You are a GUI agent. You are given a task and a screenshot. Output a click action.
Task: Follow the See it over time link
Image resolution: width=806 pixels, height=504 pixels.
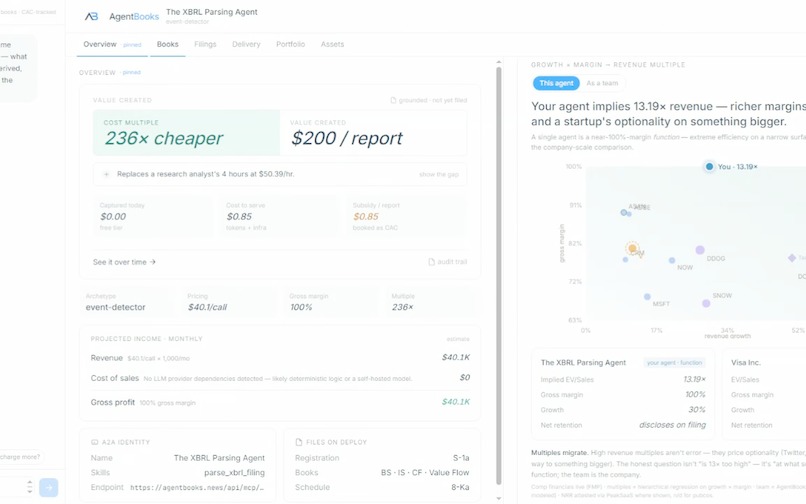124,262
